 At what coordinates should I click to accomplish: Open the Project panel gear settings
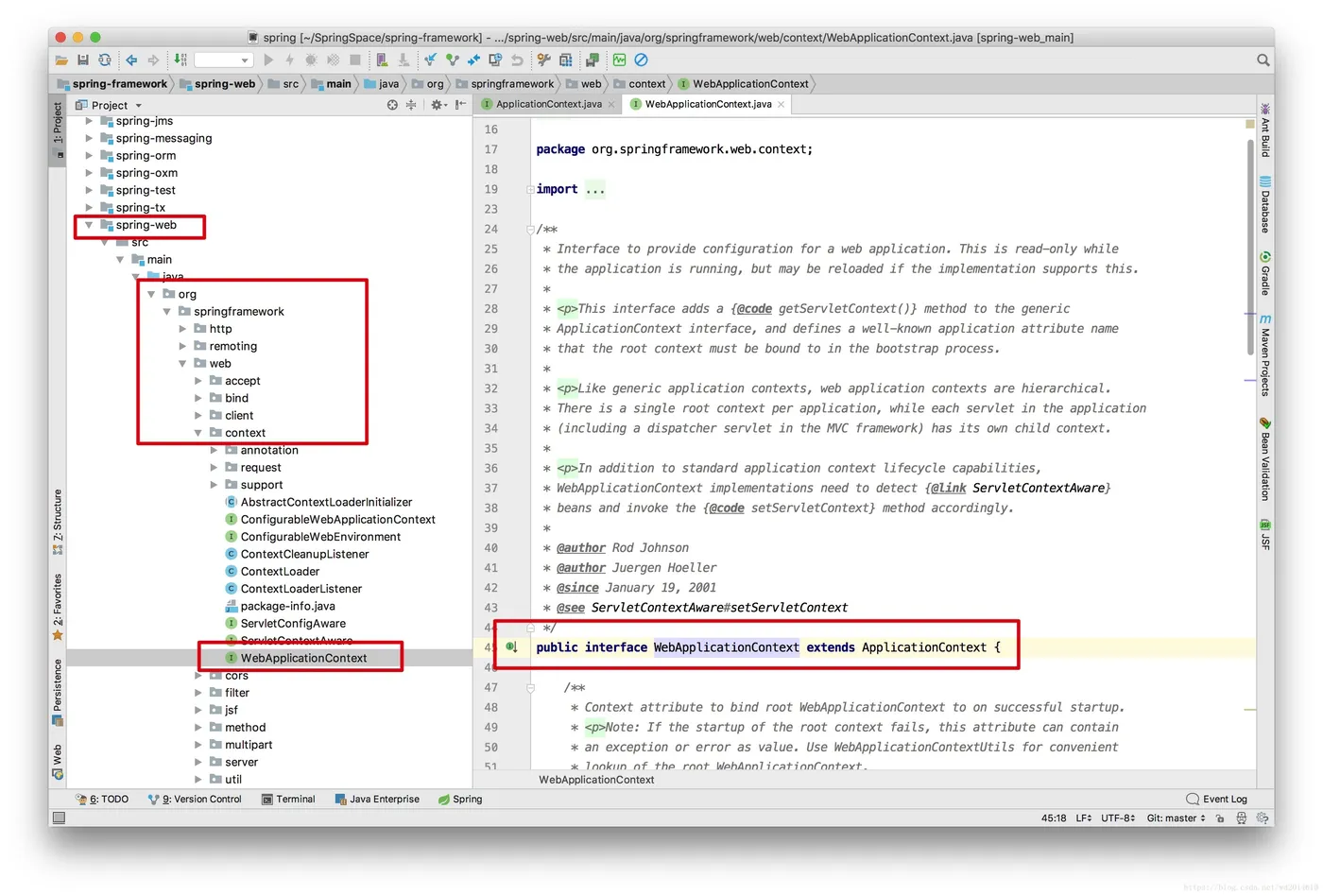[438, 105]
